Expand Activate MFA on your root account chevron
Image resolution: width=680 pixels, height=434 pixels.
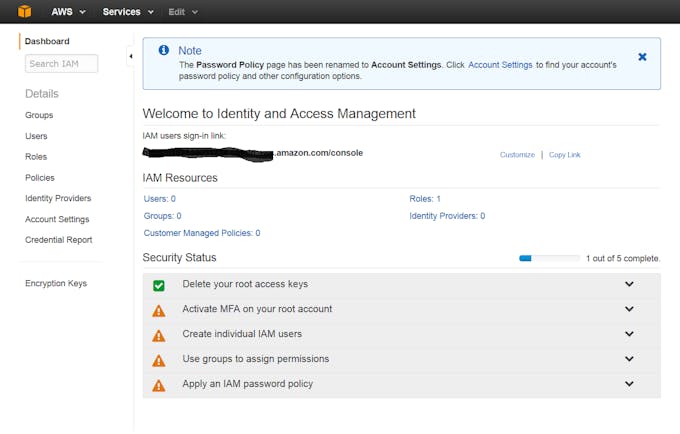[x=629, y=309]
